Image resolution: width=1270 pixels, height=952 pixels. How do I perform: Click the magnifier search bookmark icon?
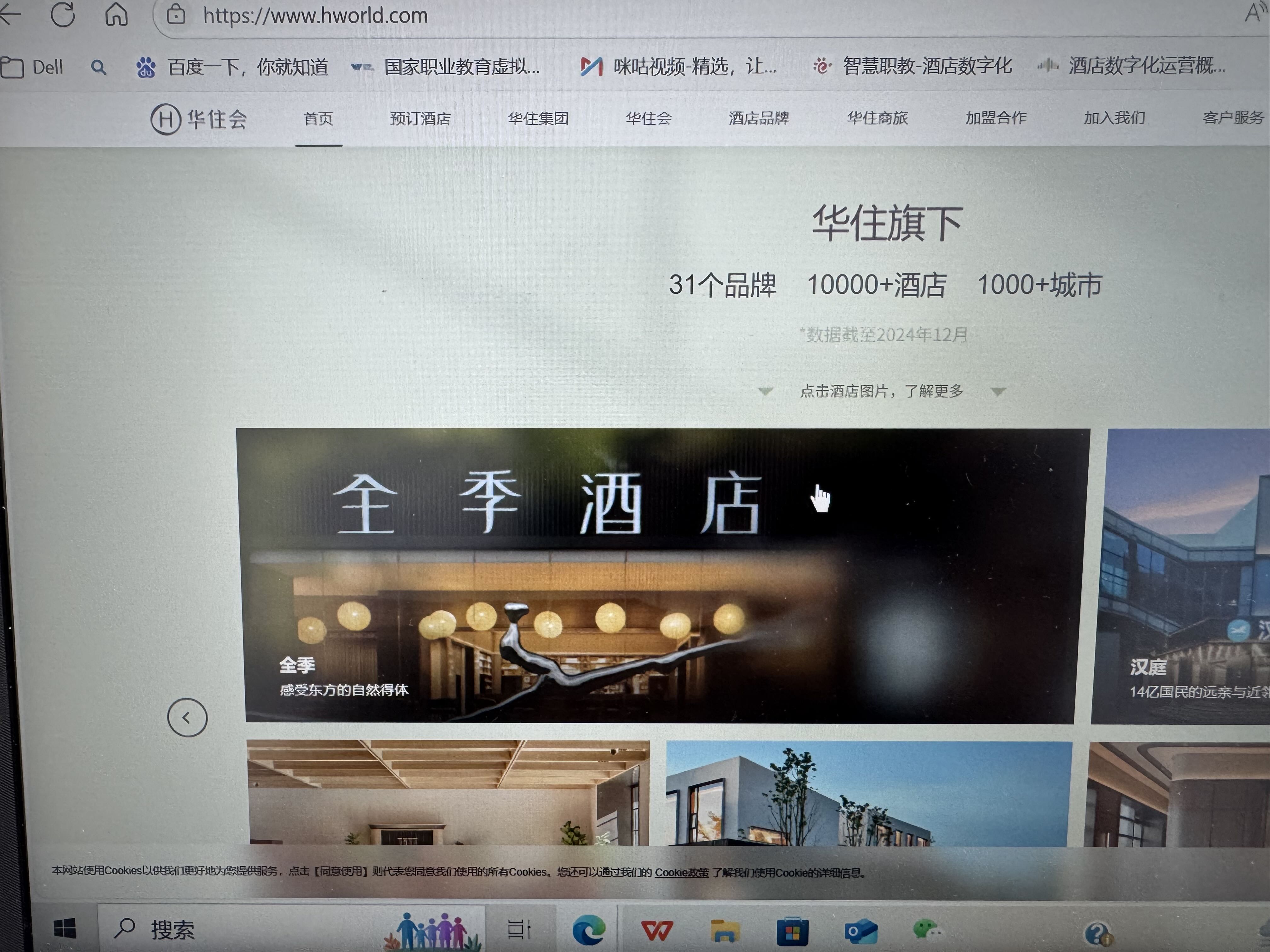[99, 68]
